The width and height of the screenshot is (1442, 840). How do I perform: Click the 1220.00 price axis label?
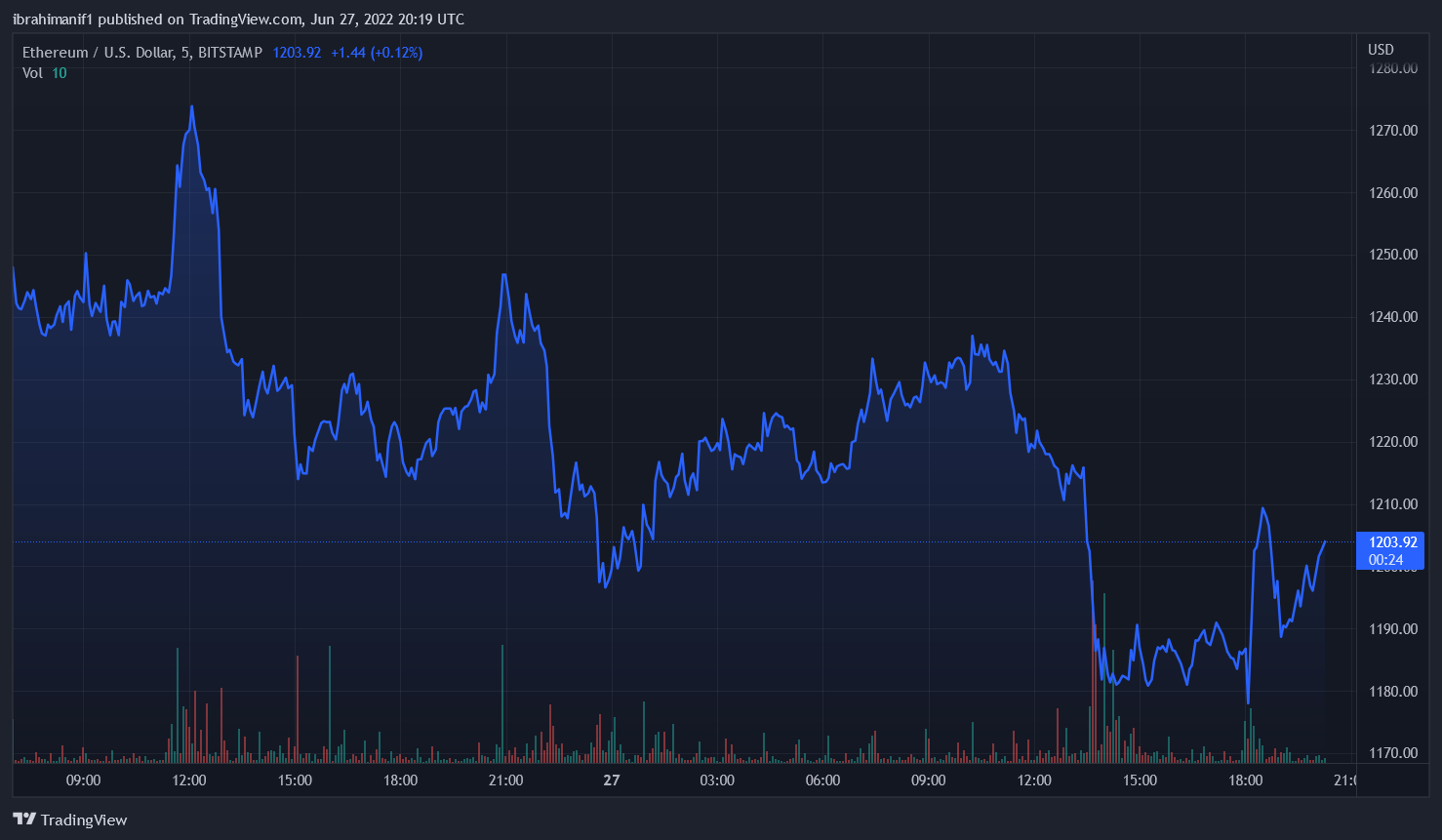pos(1393,442)
